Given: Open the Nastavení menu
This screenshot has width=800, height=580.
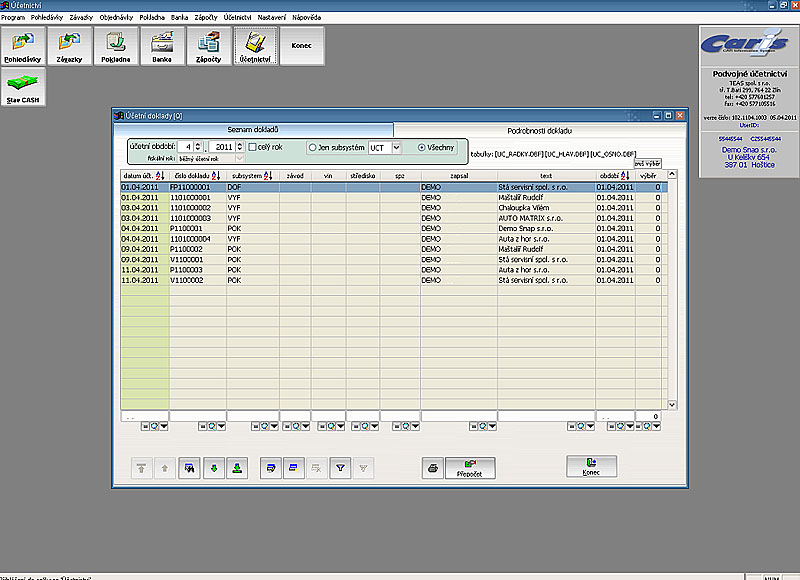Looking at the screenshot, I should pos(273,18).
